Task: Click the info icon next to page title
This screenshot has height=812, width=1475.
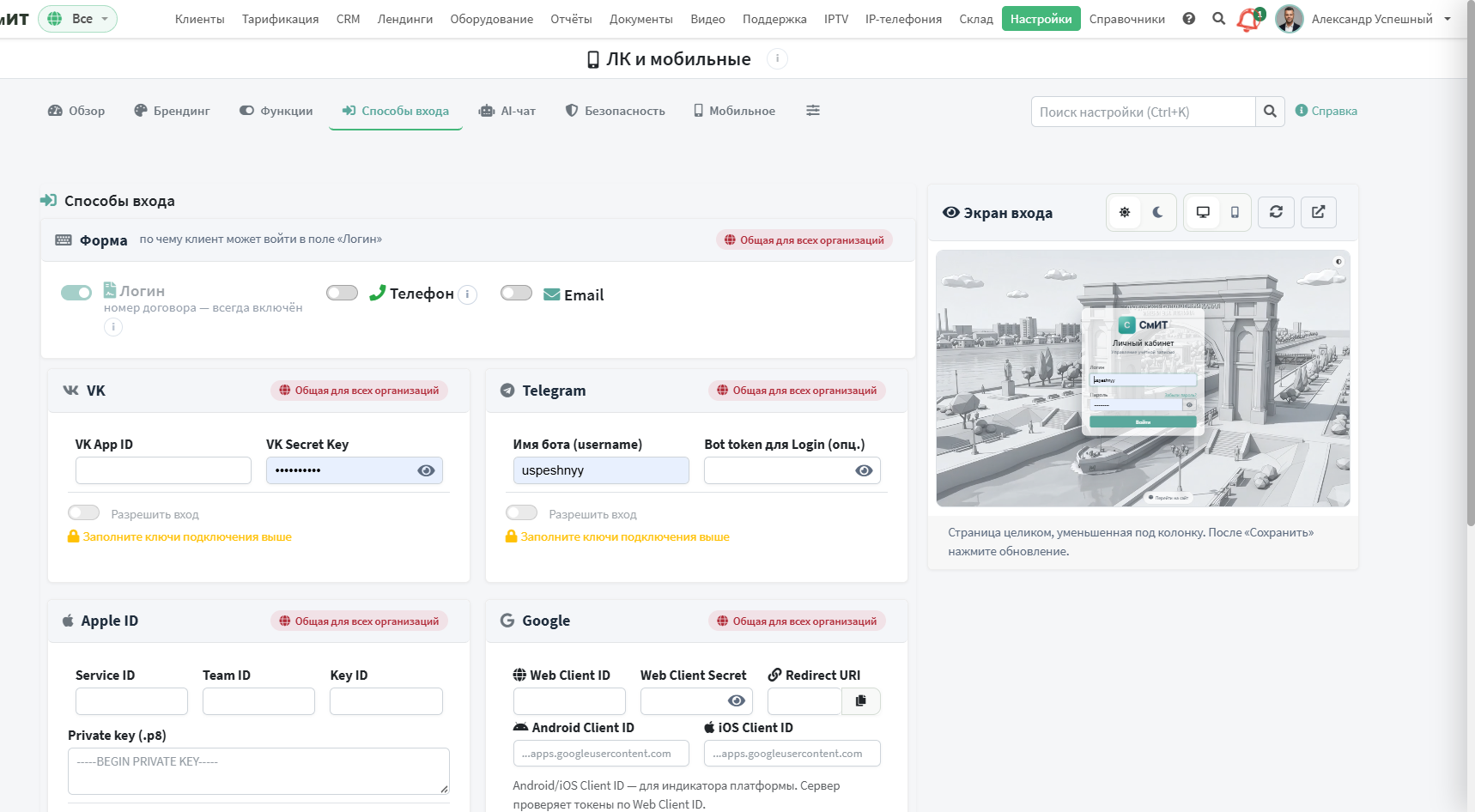Action: coord(777,58)
